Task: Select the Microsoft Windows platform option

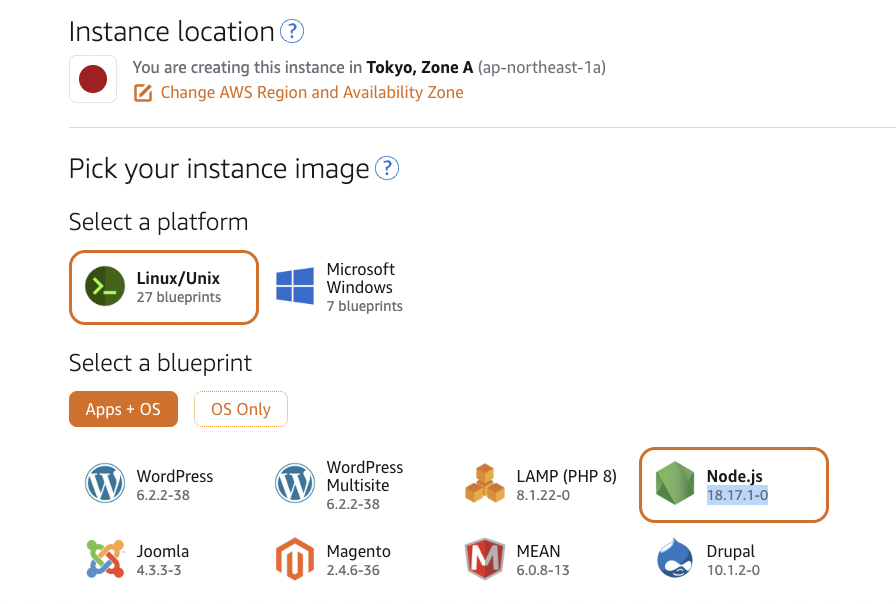Action: 340,287
